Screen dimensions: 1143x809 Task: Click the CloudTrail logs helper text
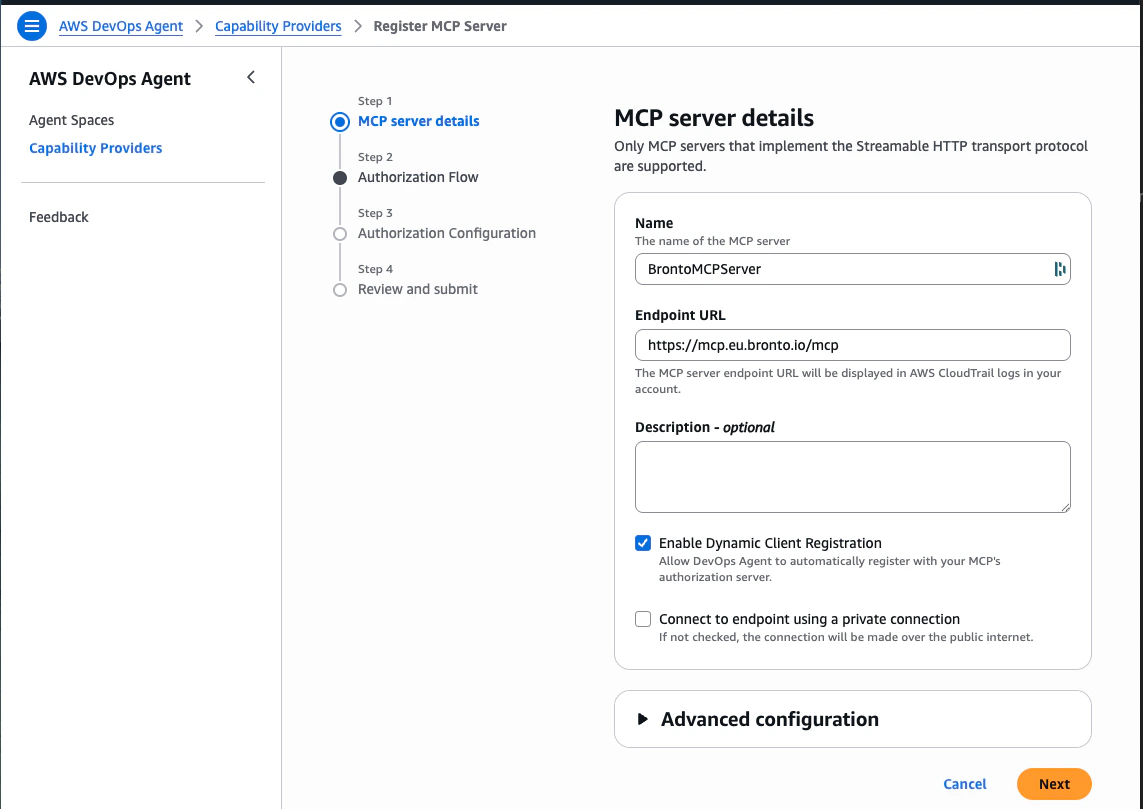(x=848, y=380)
